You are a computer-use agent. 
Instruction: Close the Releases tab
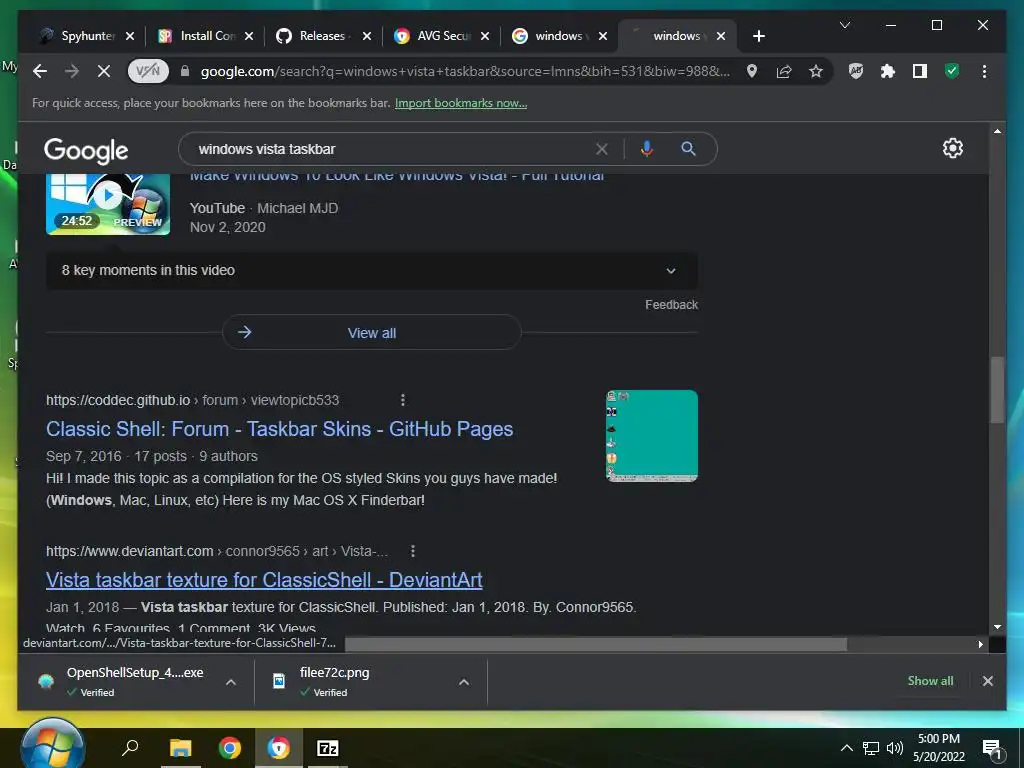coord(367,36)
